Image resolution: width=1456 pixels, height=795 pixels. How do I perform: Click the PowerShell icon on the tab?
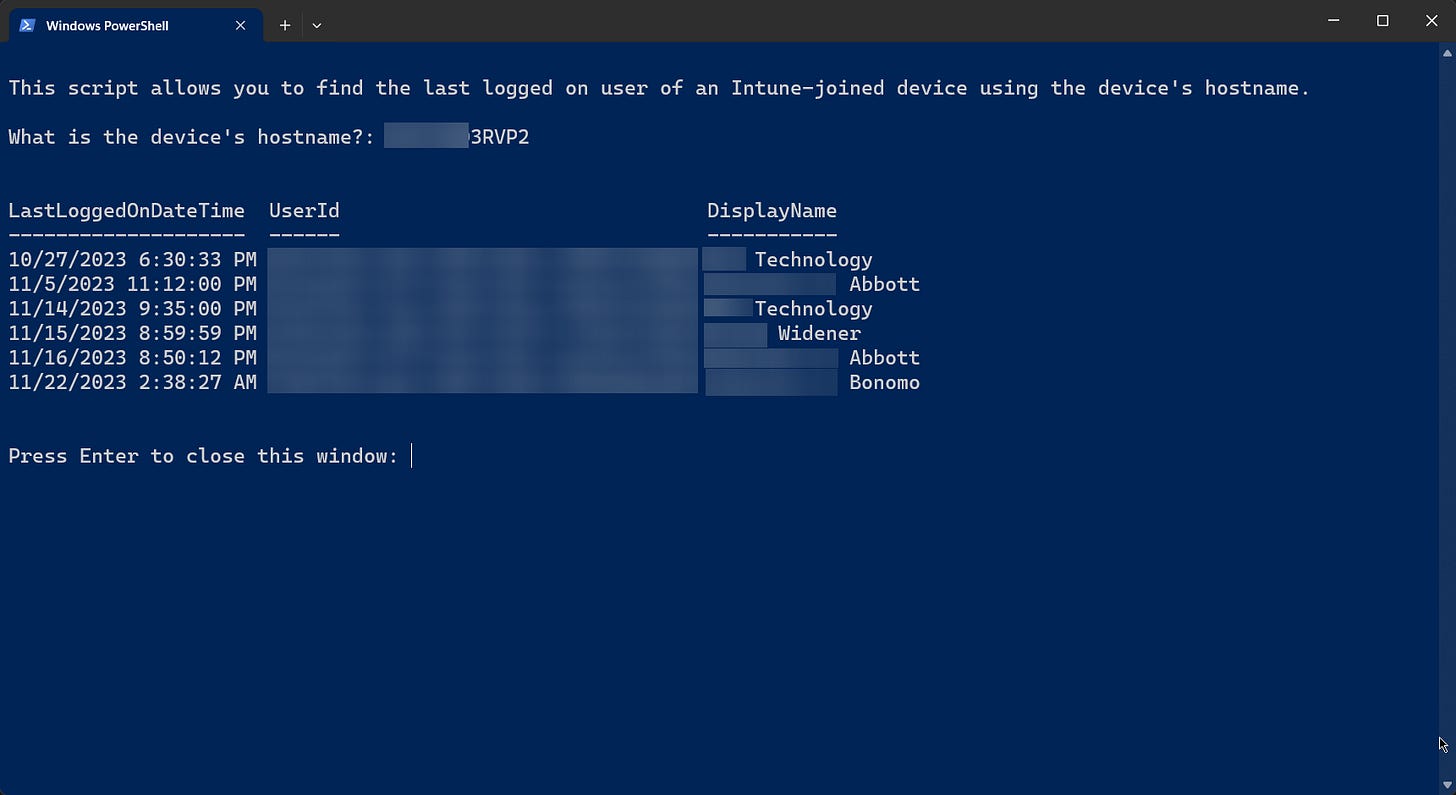(26, 25)
